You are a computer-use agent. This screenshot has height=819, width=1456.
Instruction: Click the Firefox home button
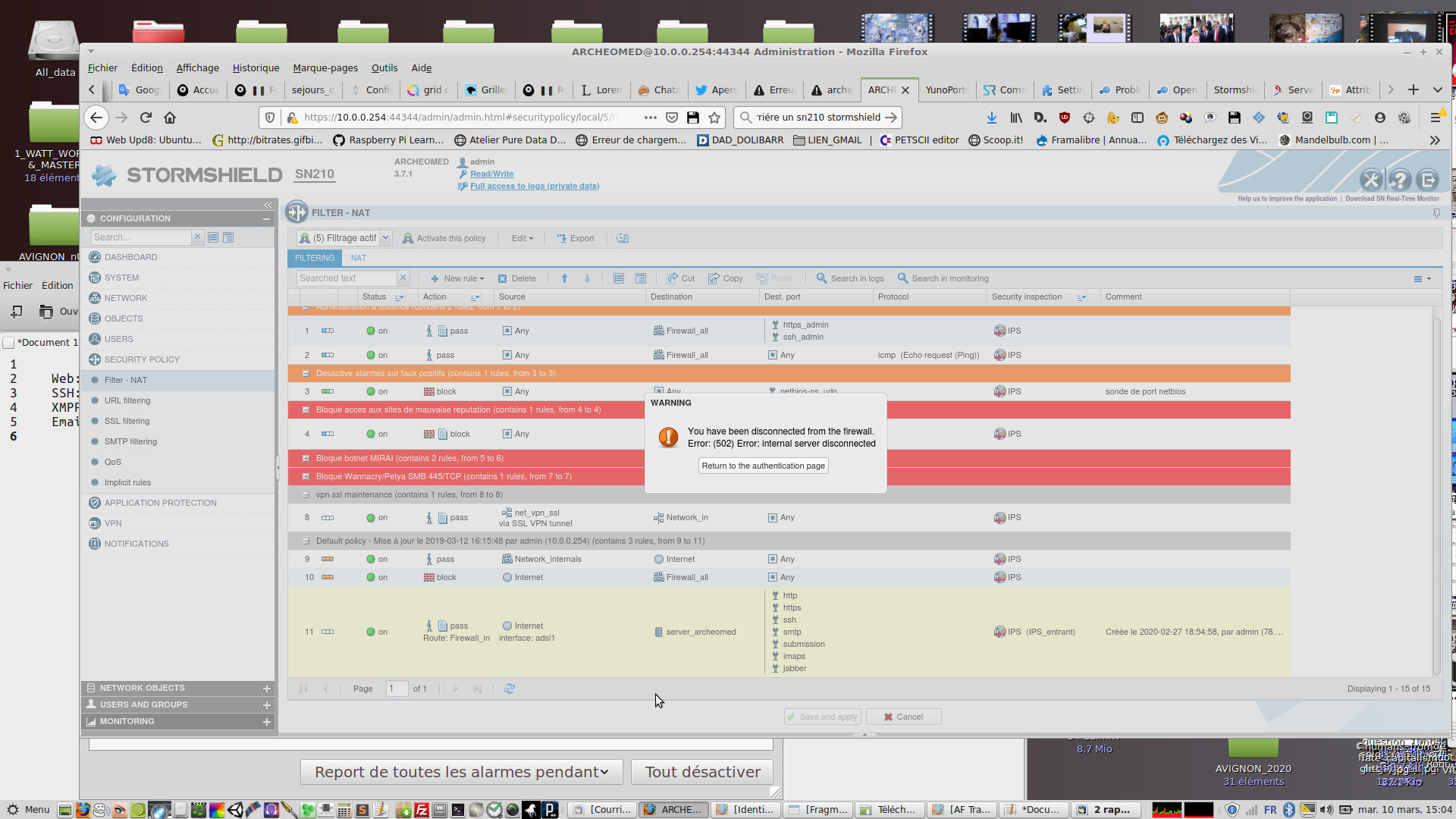point(170,118)
